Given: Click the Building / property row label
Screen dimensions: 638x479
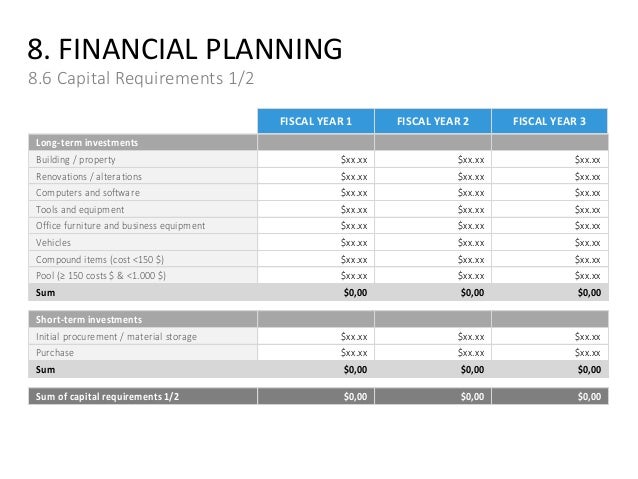Looking at the screenshot, I should coord(76,160).
